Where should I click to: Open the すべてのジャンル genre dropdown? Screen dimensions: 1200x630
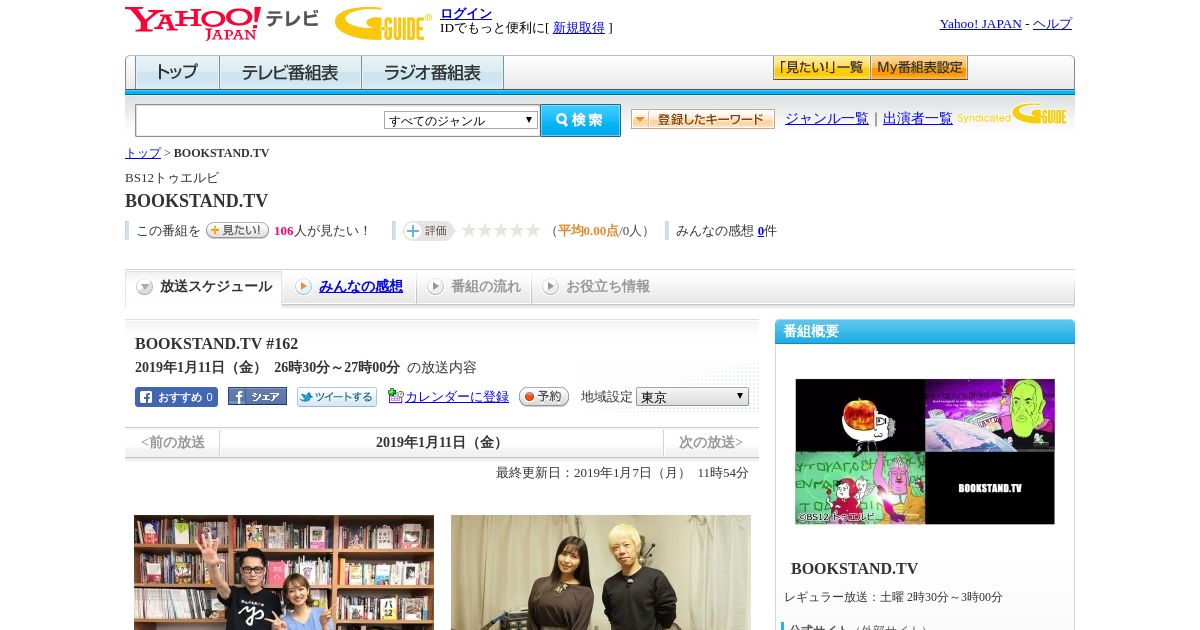(x=461, y=120)
